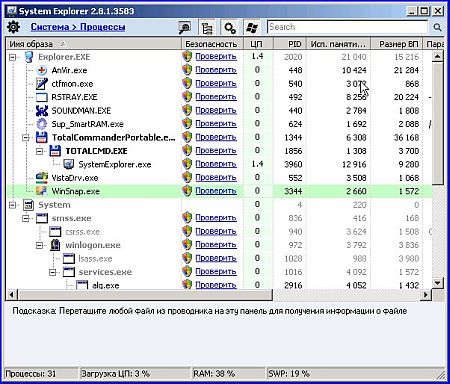Sort by ЦП column header
The height and width of the screenshot is (384, 450).
[258, 44]
